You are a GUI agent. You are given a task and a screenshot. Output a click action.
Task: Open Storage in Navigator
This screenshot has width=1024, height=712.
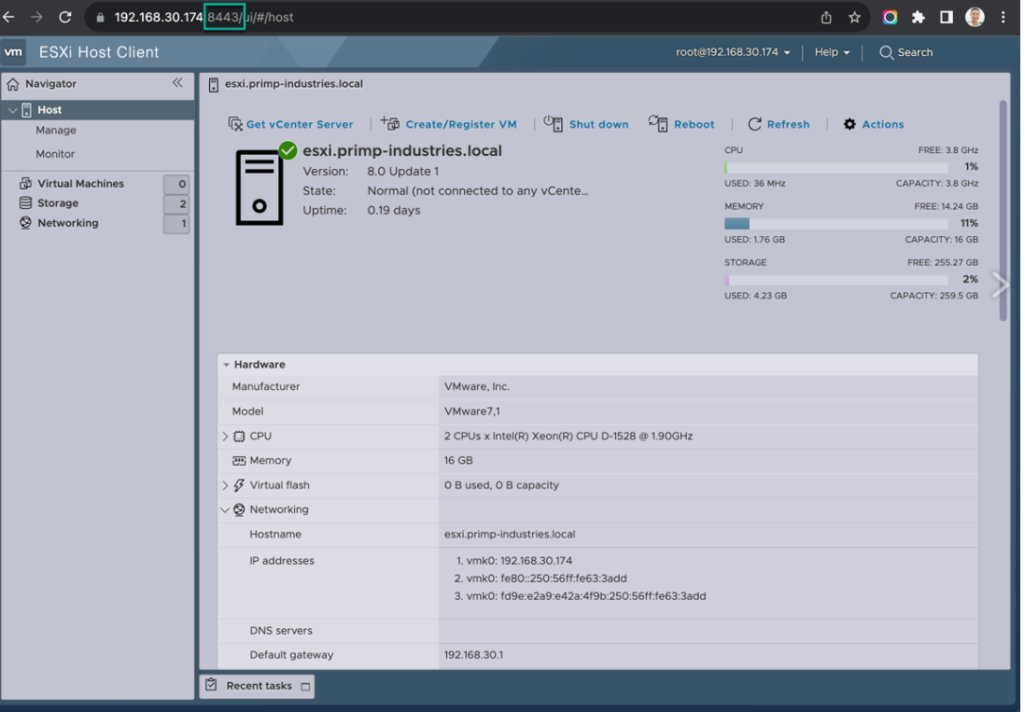(x=57, y=203)
